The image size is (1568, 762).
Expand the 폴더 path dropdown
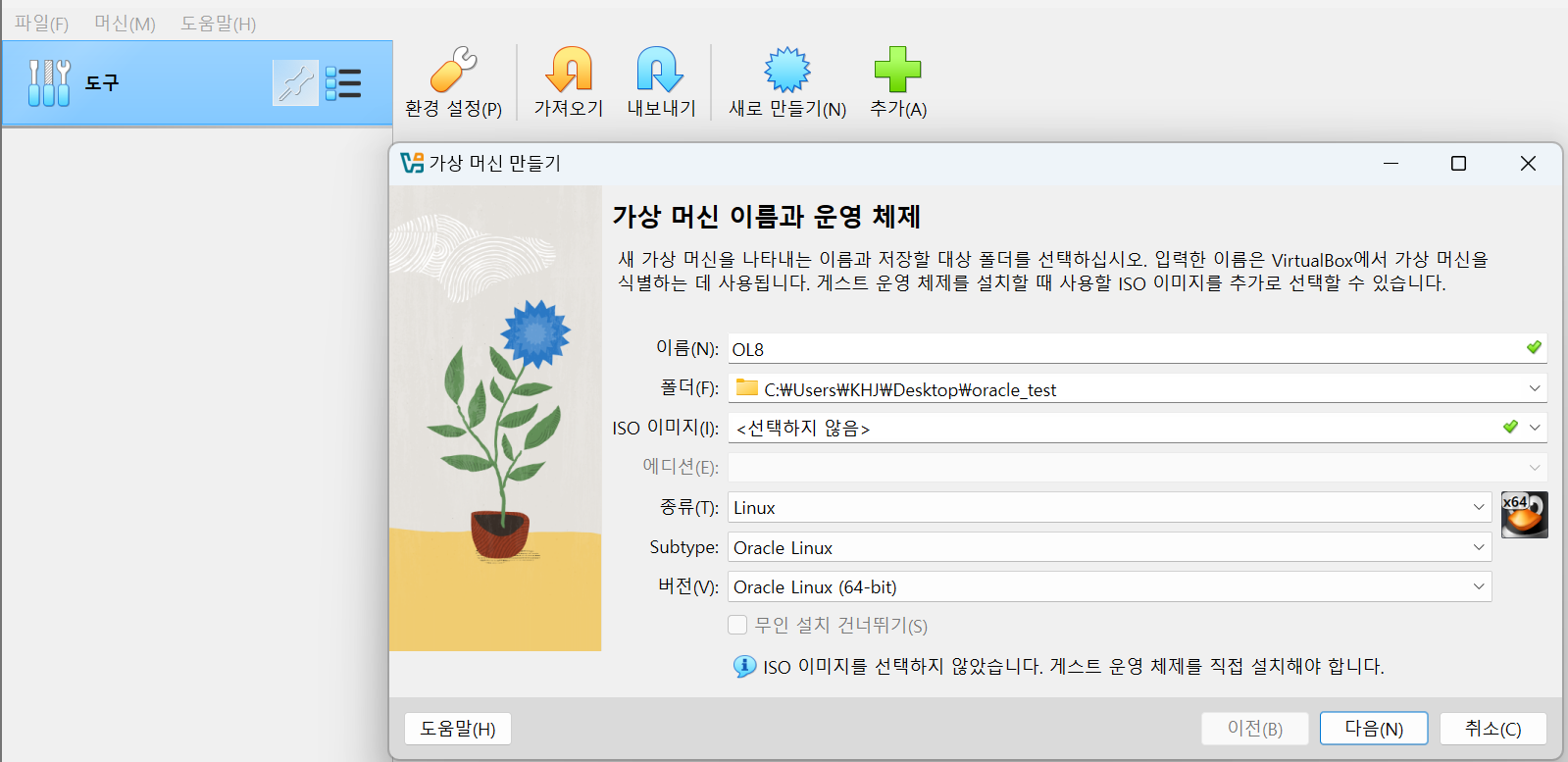pos(1535,388)
